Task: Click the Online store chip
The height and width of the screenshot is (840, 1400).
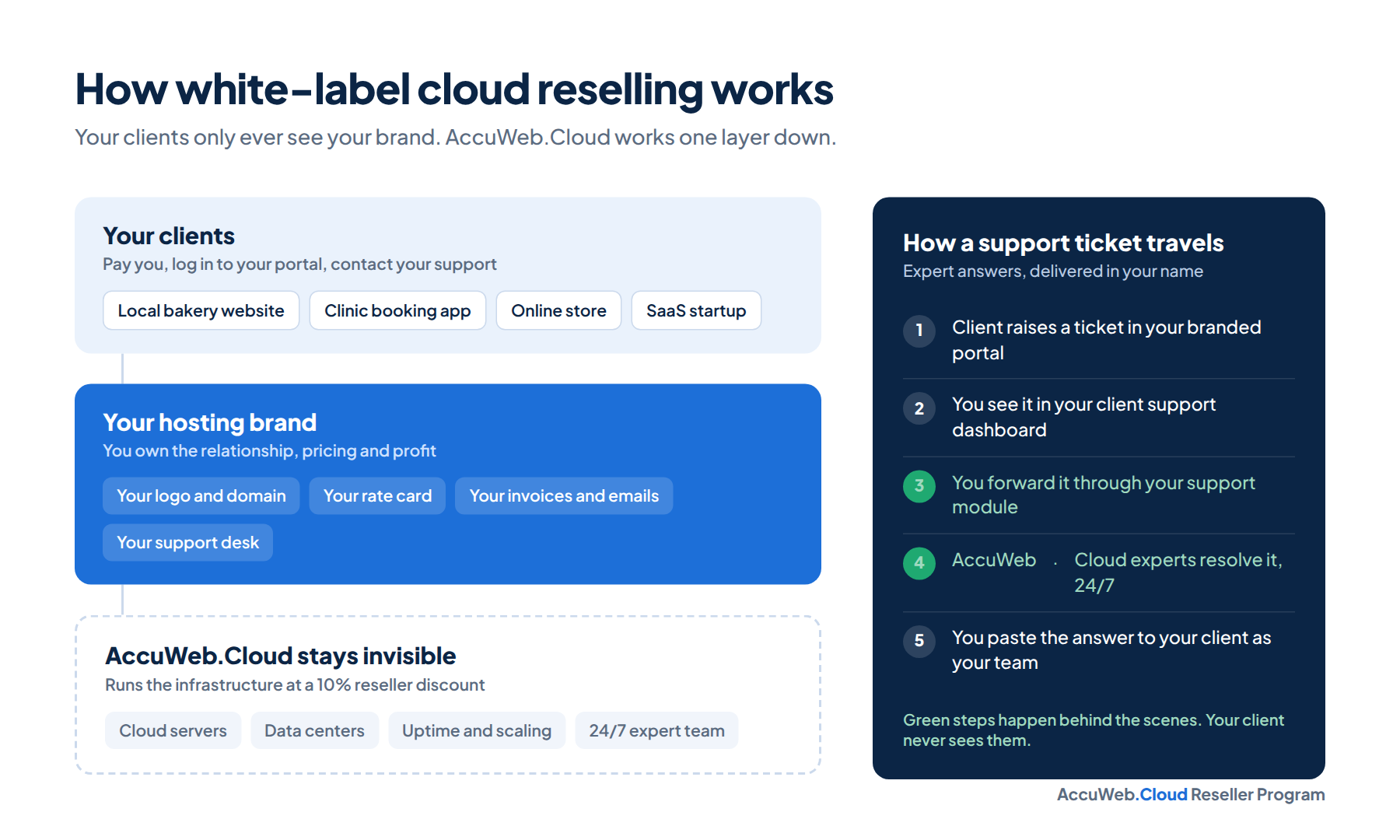Action: tap(558, 310)
